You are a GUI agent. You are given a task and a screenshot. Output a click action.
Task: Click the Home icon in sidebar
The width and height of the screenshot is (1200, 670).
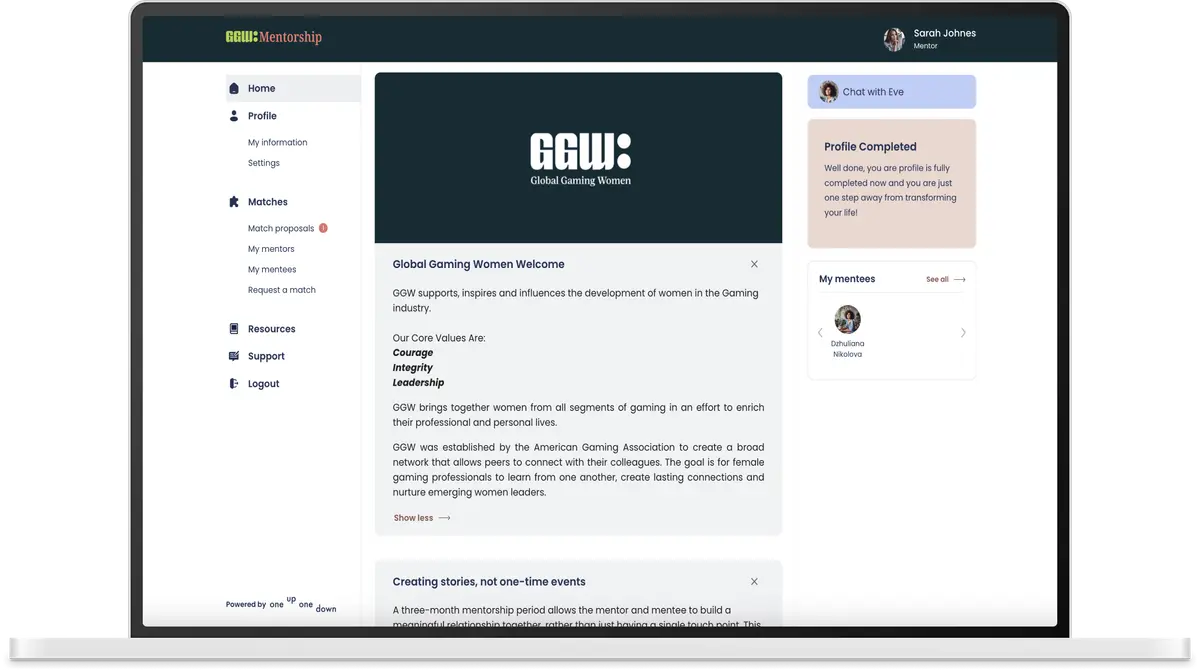pos(234,89)
